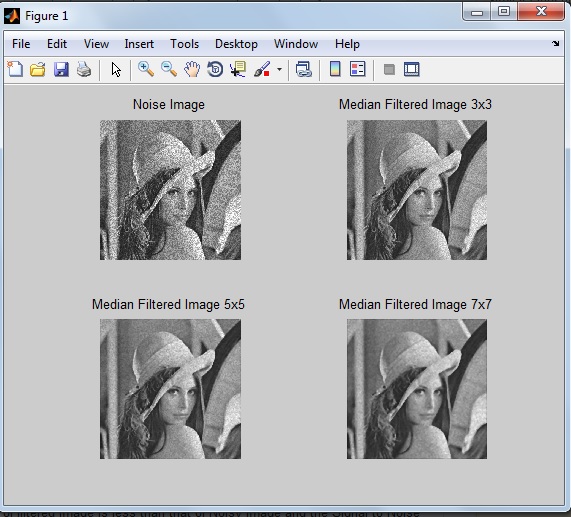Select the 'Median Filtered Image 7x7' title
Viewport: 571px width, 517px height.
[x=415, y=304]
